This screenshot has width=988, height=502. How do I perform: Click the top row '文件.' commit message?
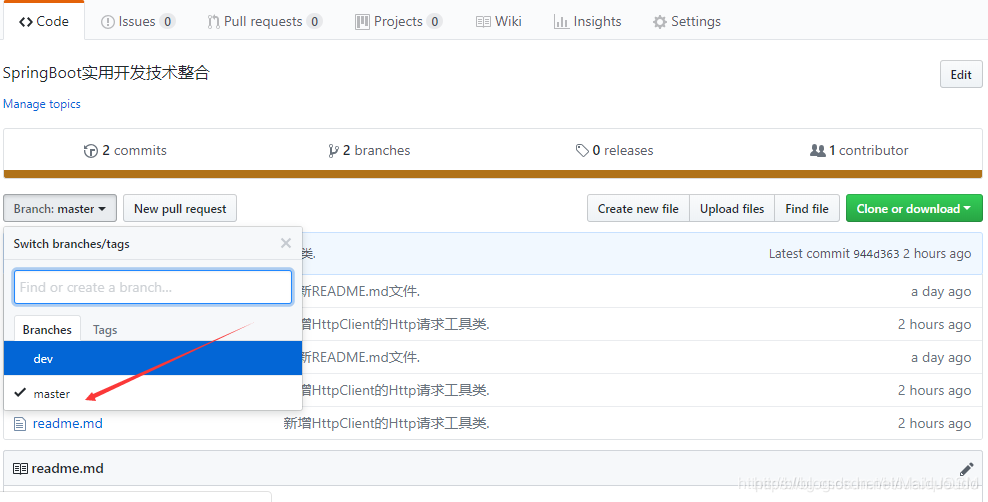361,291
